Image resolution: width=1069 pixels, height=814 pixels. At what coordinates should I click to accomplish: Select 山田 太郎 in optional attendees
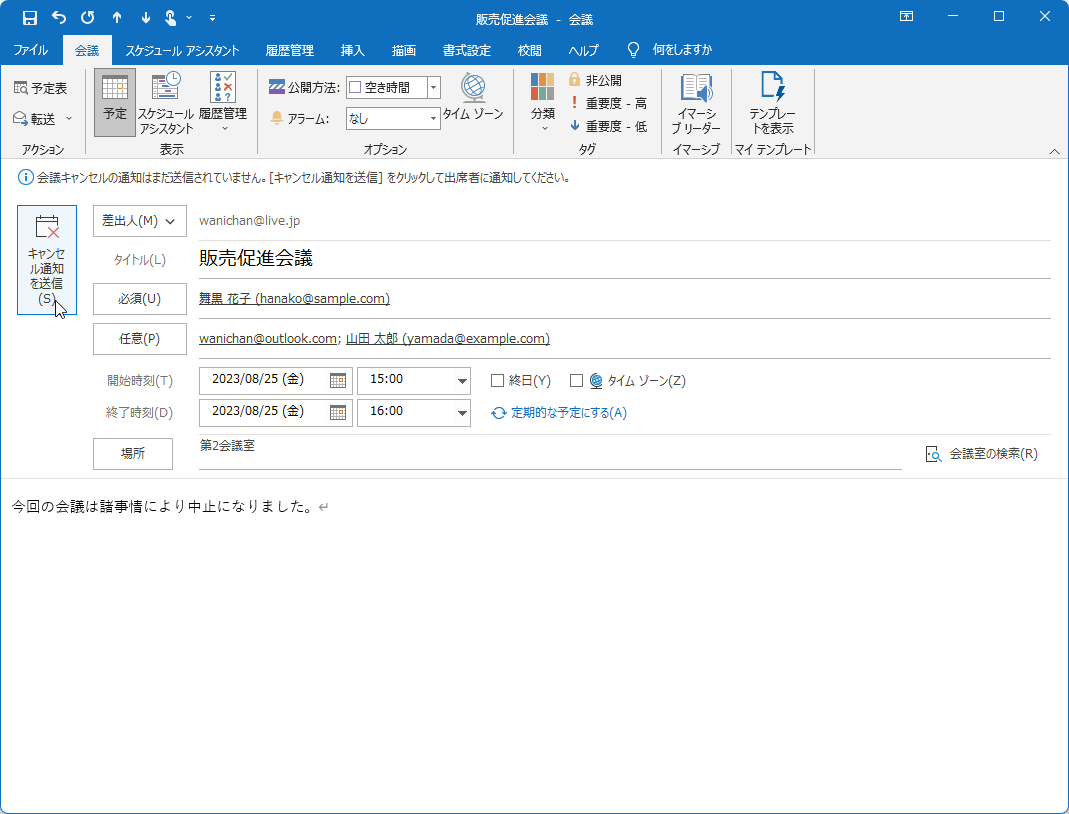click(448, 339)
